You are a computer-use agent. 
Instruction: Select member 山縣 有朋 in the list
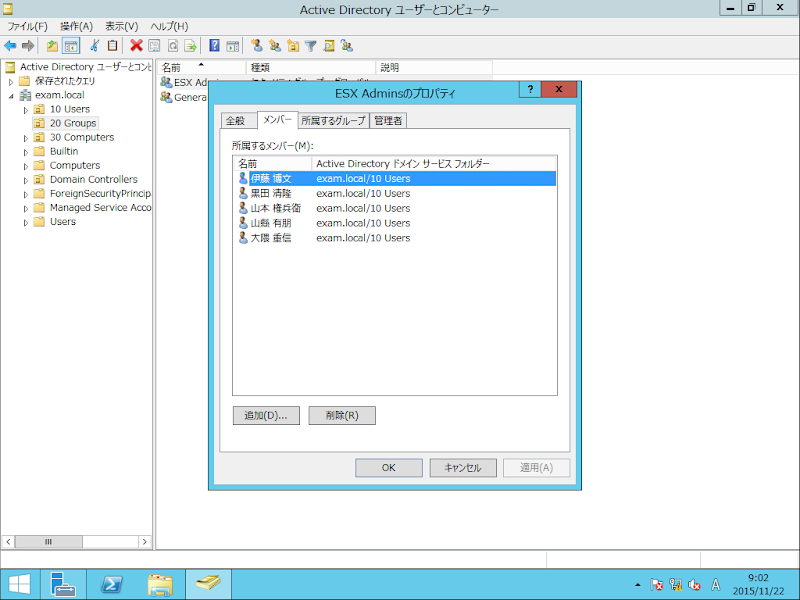396,223
